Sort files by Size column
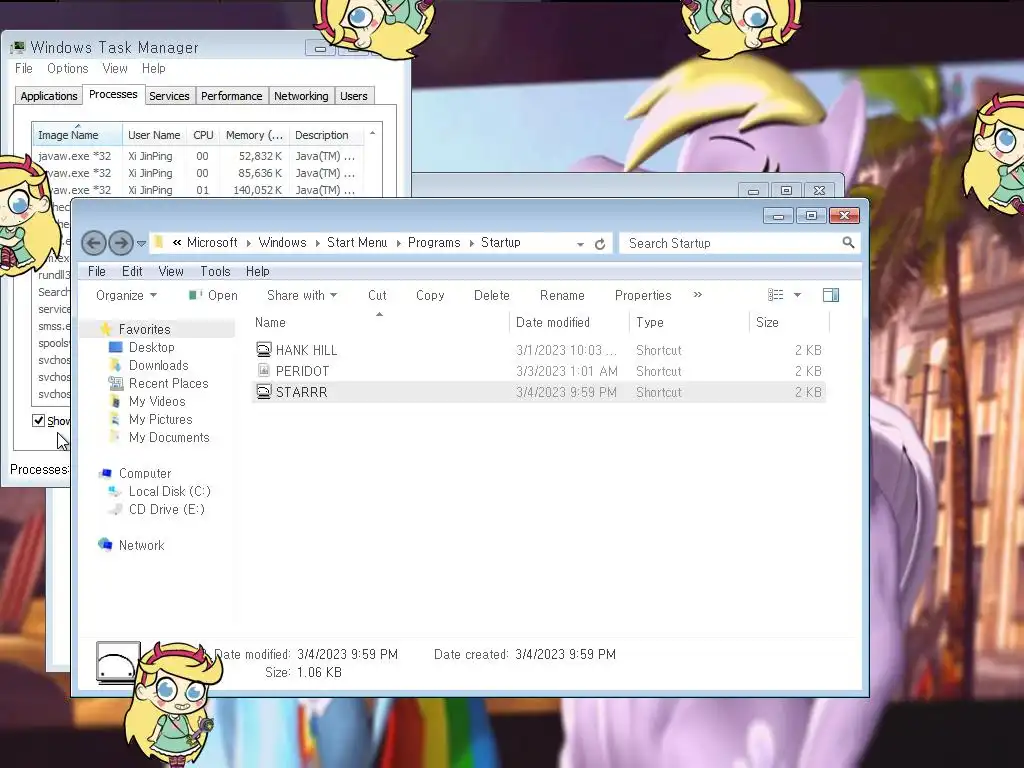Viewport: 1024px width, 768px height. point(789,323)
